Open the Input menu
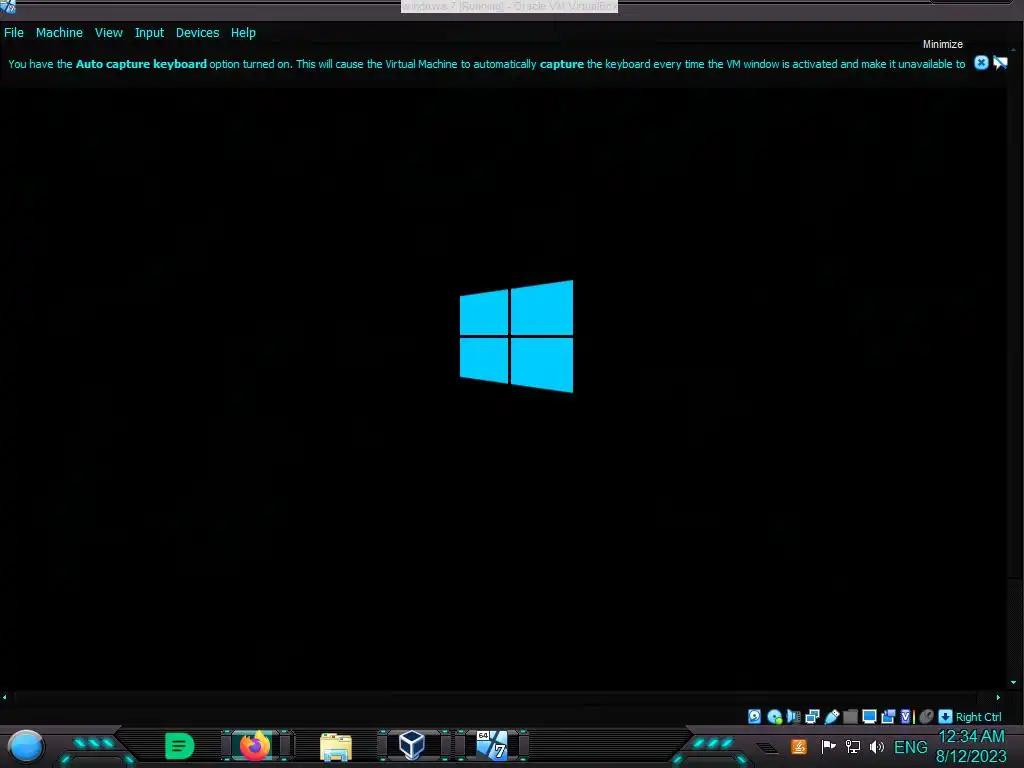Screen dimensions: 1024x768 150,33
